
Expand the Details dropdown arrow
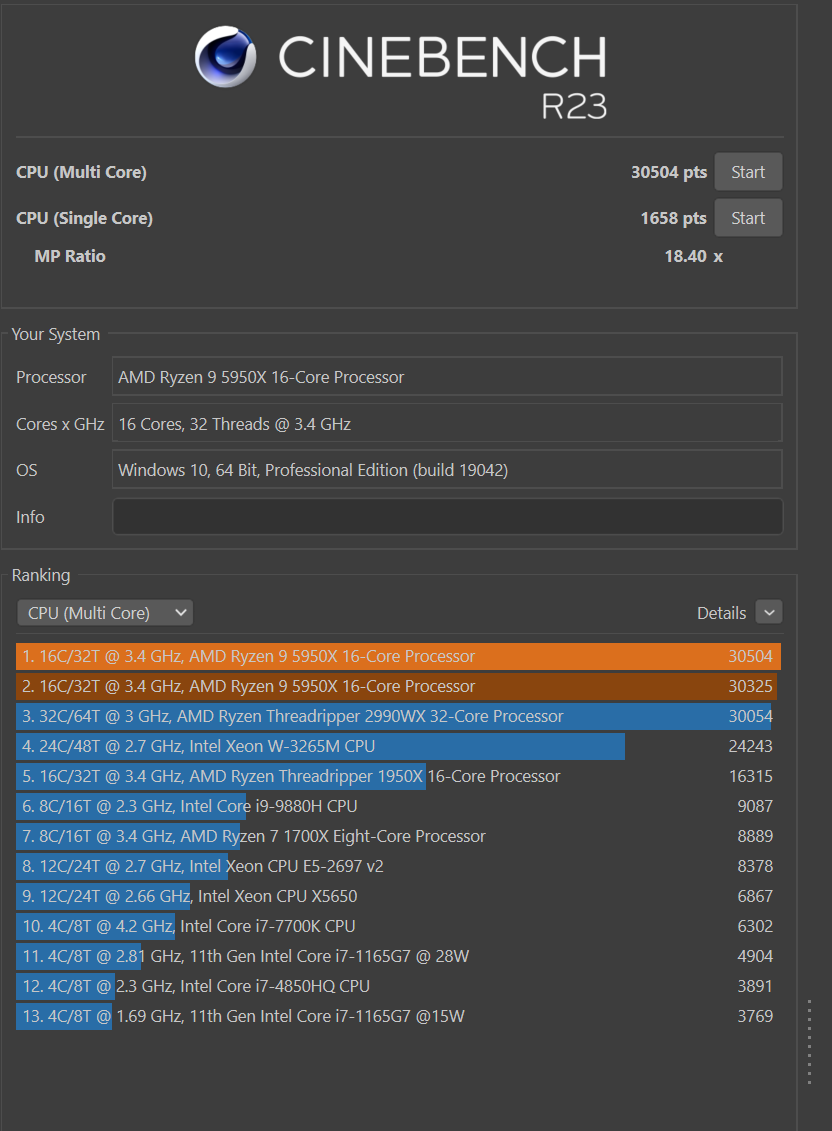[768, 612]
